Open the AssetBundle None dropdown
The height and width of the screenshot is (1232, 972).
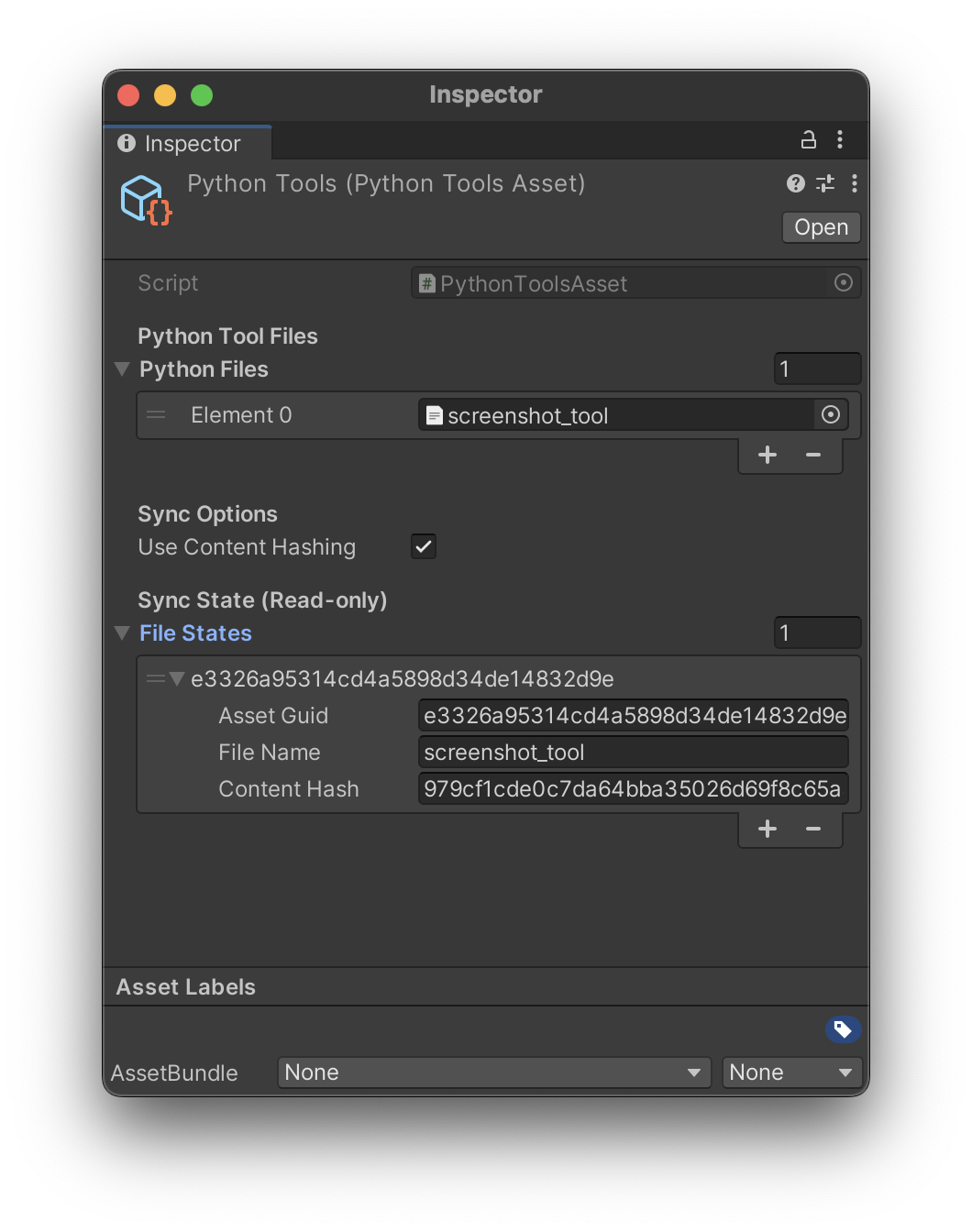494,1072
